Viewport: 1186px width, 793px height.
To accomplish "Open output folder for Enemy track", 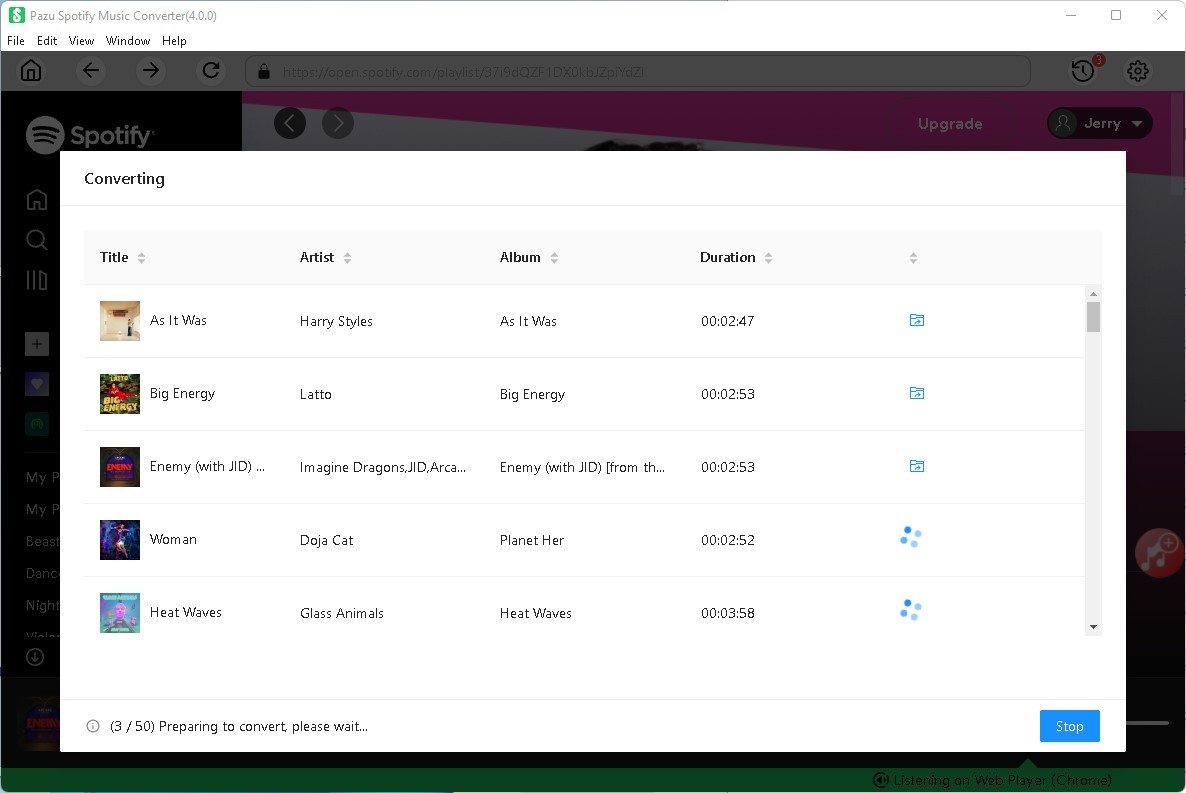I will (x=916, y=467).
